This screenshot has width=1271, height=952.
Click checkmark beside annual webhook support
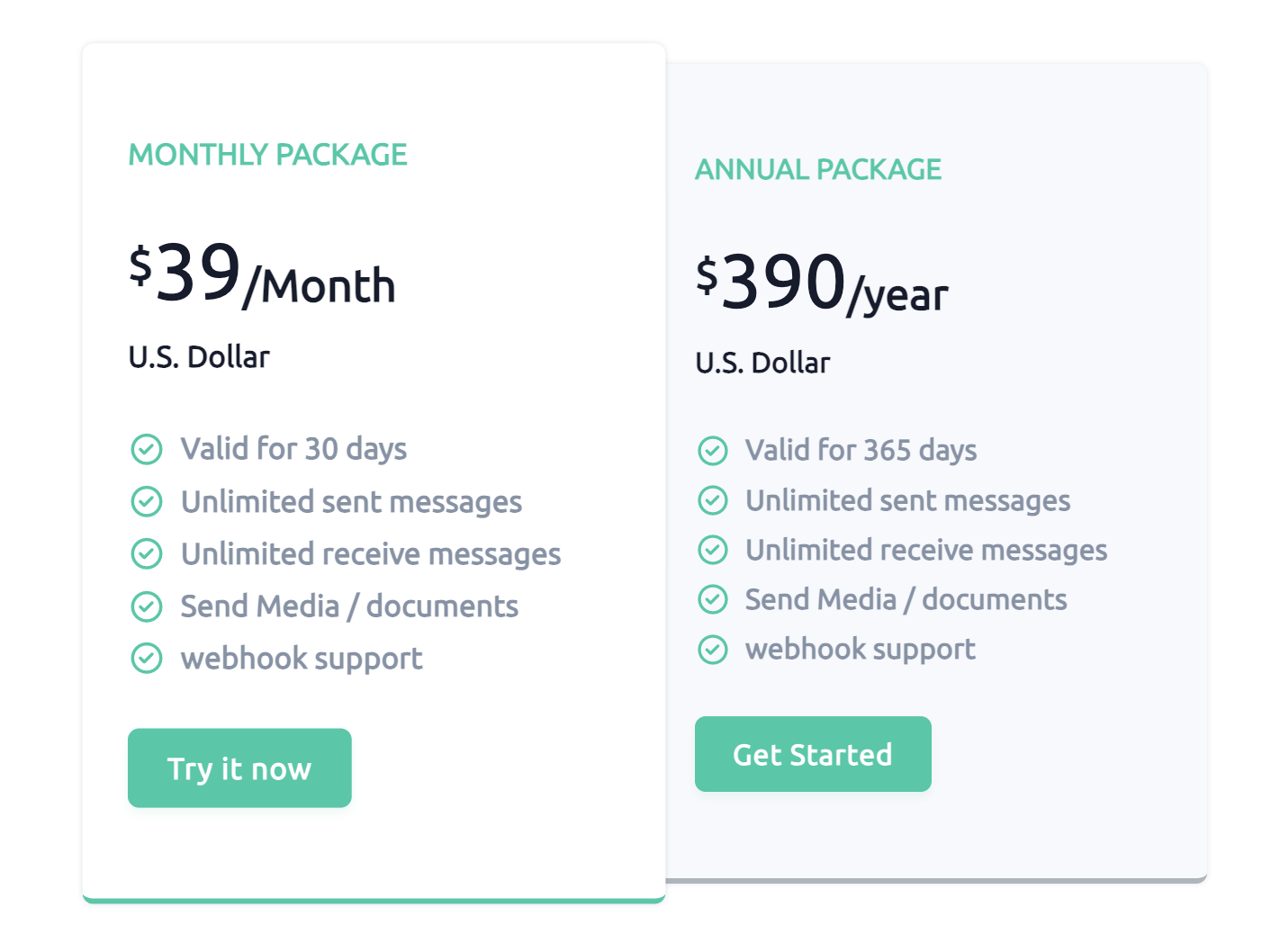point(713,649)
